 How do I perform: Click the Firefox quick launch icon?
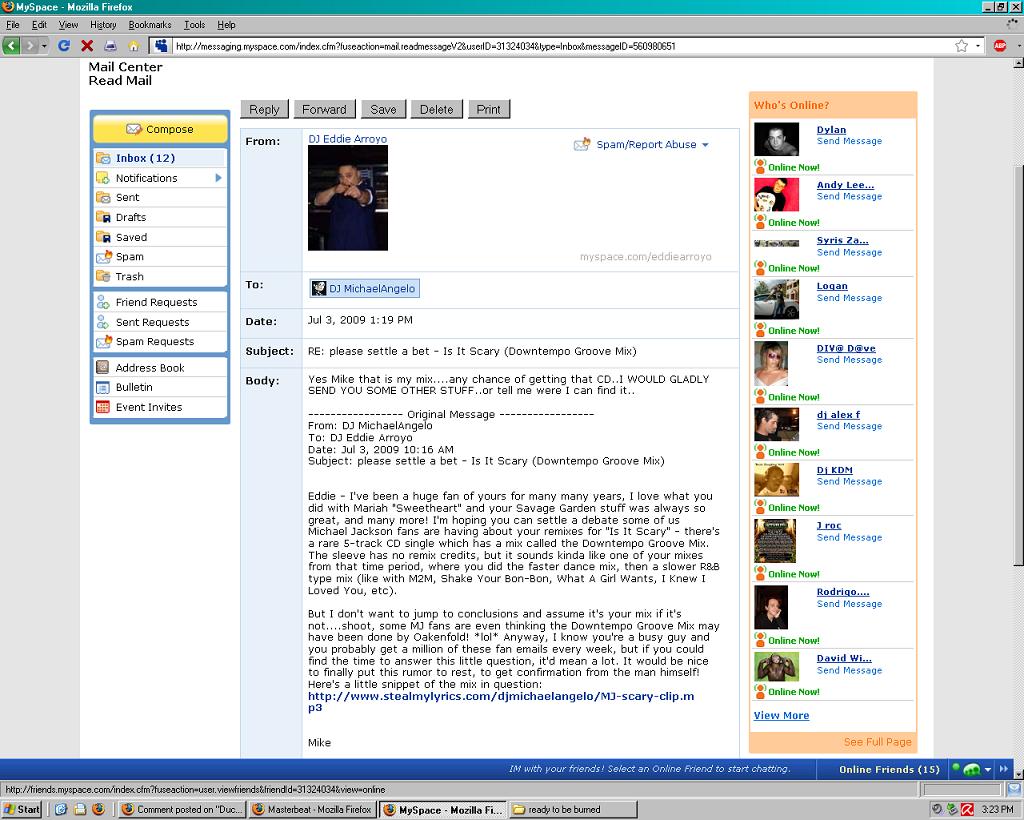pos(98,810)
